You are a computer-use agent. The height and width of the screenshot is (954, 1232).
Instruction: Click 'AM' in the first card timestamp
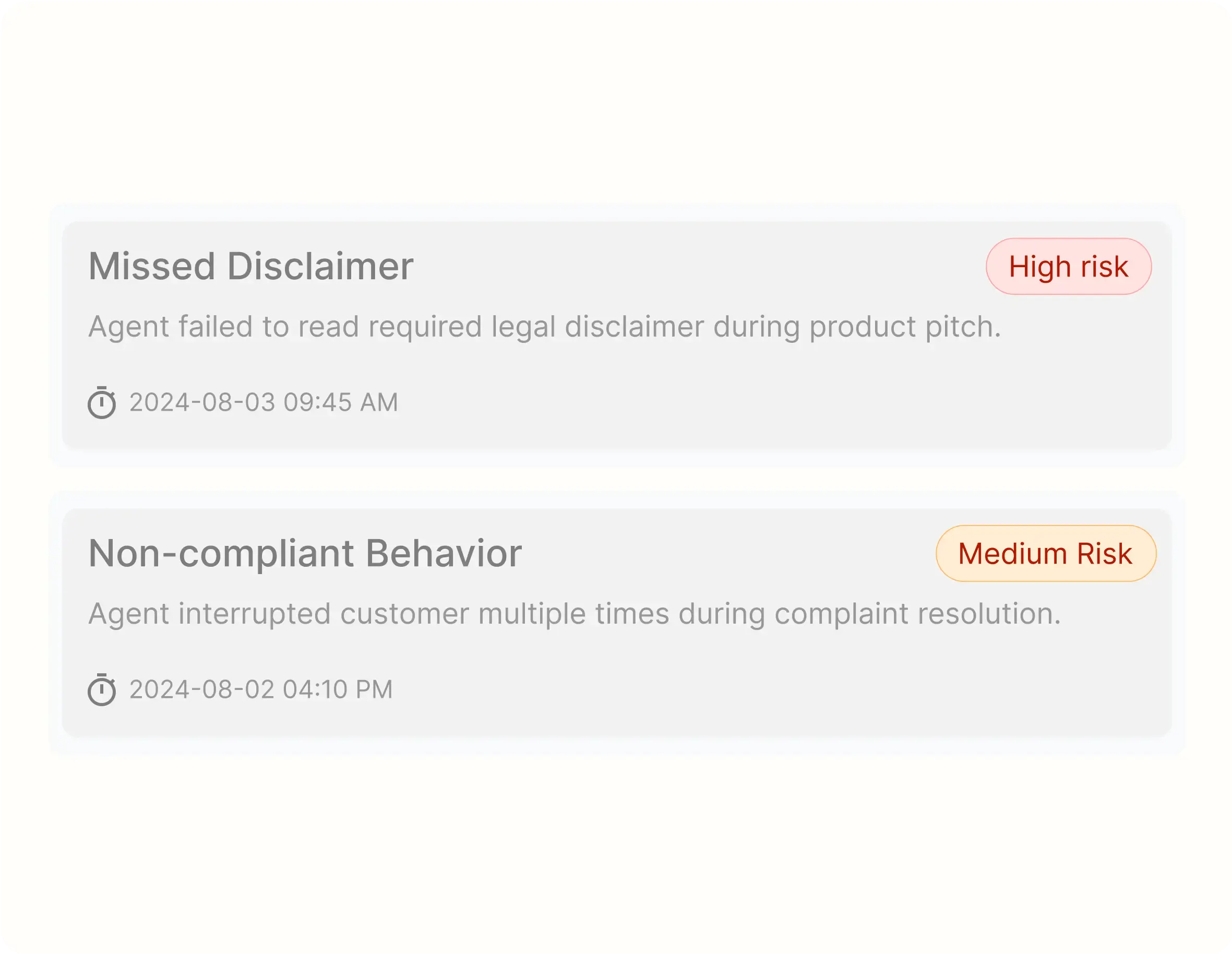(379, 402)
